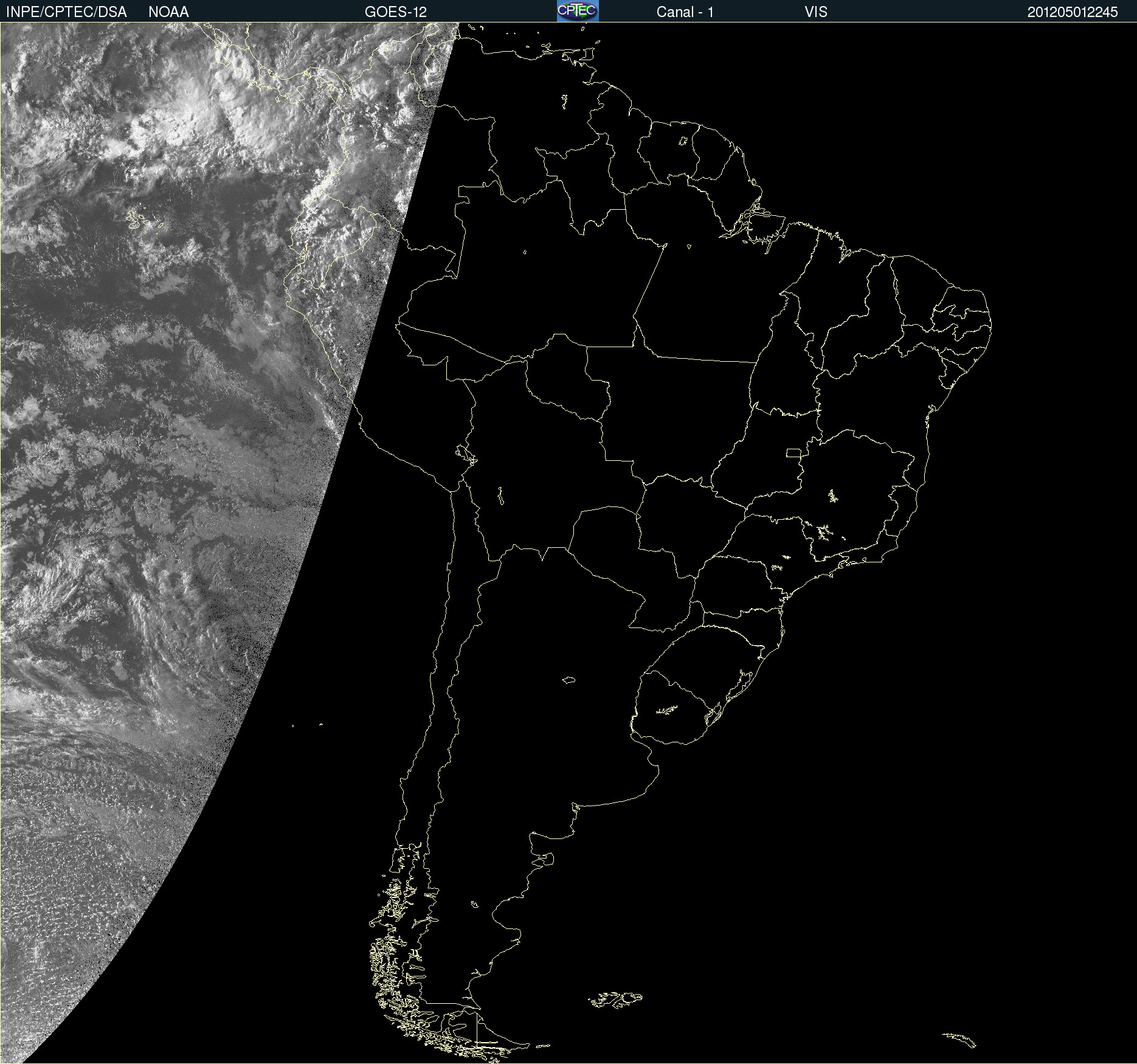
Task: Click the 201205012245 timestamp
Action: tap(1073, 12)
